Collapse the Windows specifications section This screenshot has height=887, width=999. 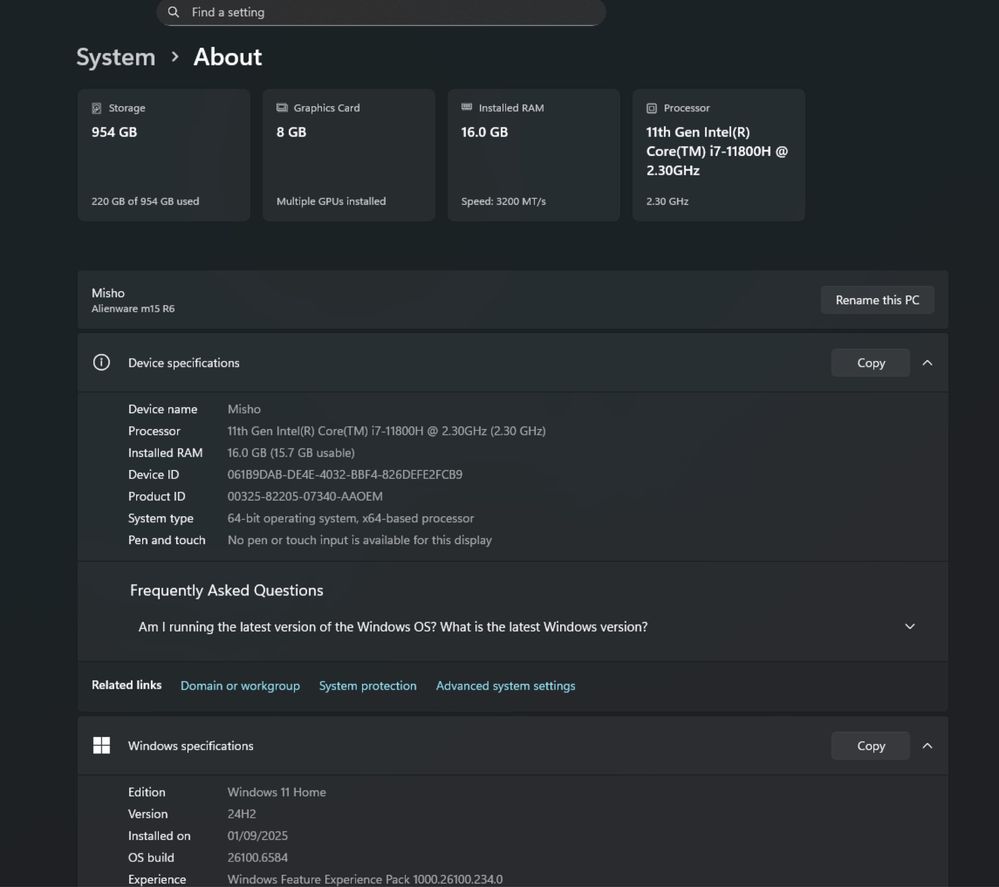[x=927, y=746]
